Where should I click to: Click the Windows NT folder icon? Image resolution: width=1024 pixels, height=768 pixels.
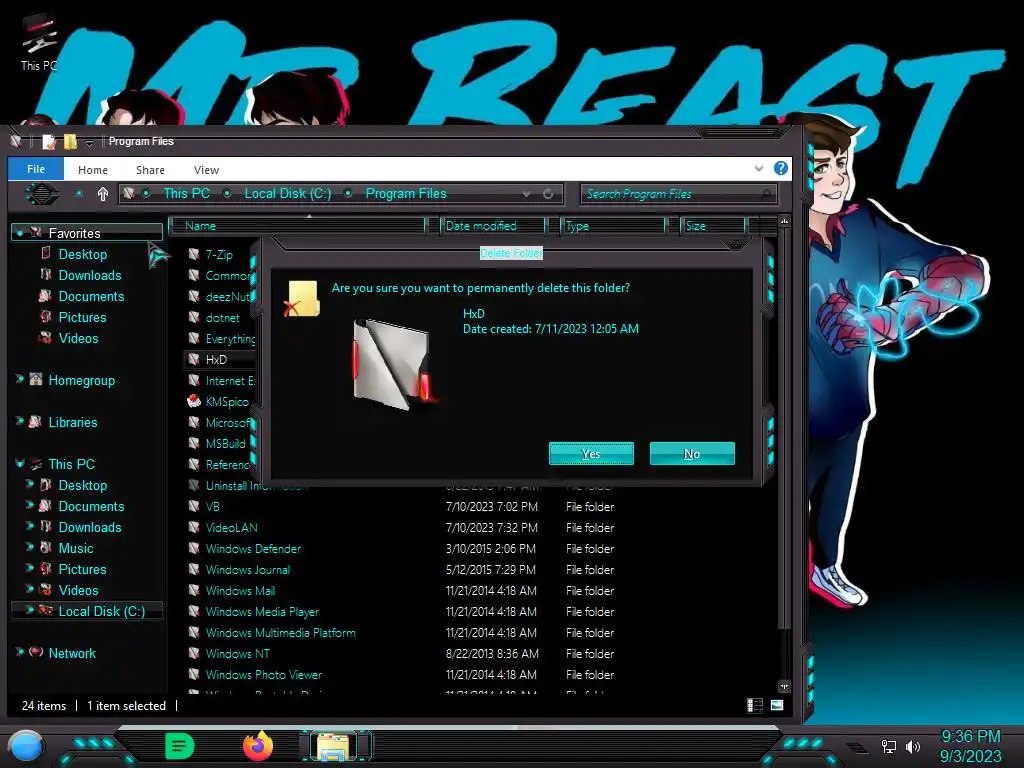pyautogui.click(x=194, y=653)
